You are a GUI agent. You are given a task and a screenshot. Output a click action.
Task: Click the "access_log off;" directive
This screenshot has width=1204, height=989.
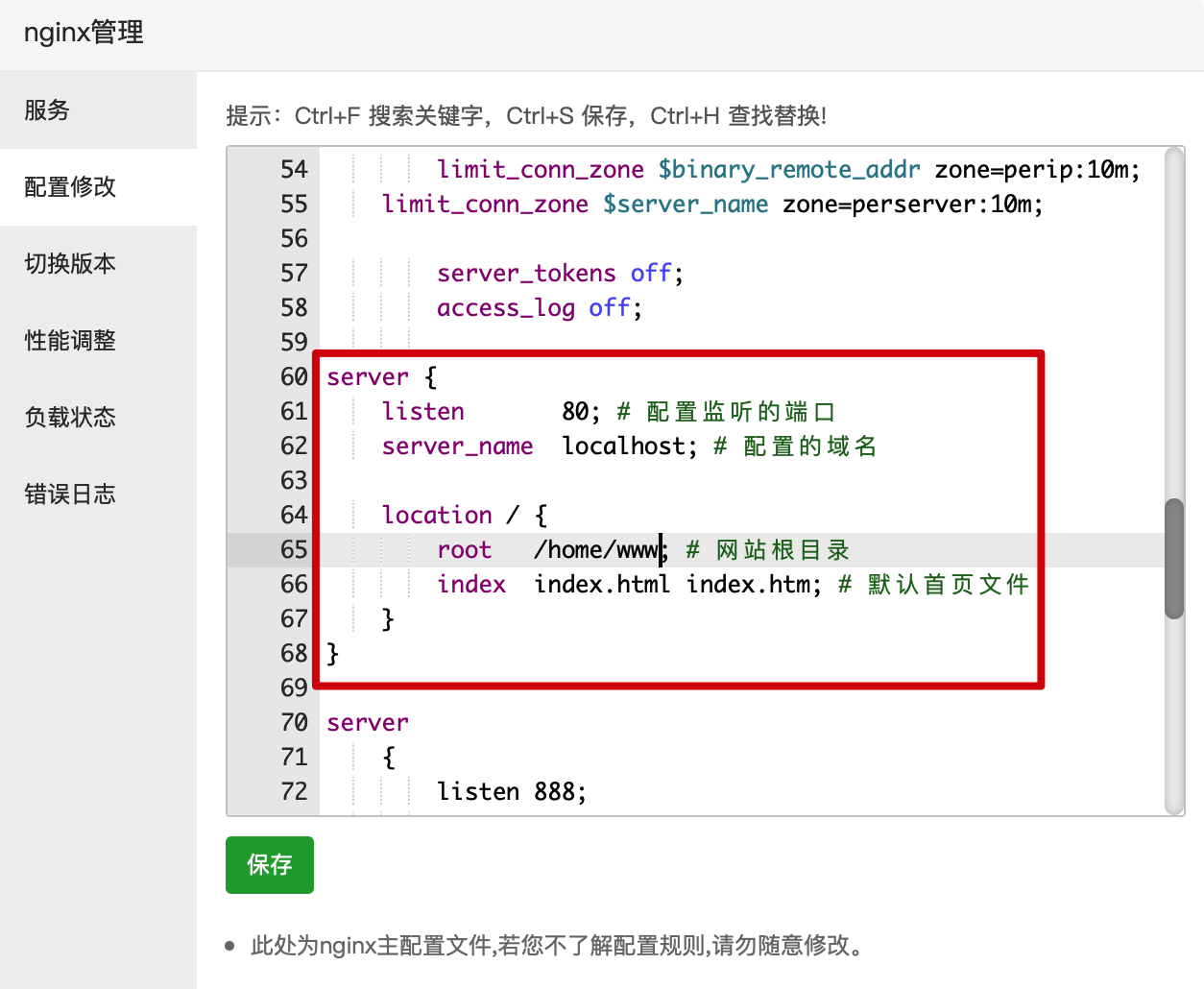(539, 308)
